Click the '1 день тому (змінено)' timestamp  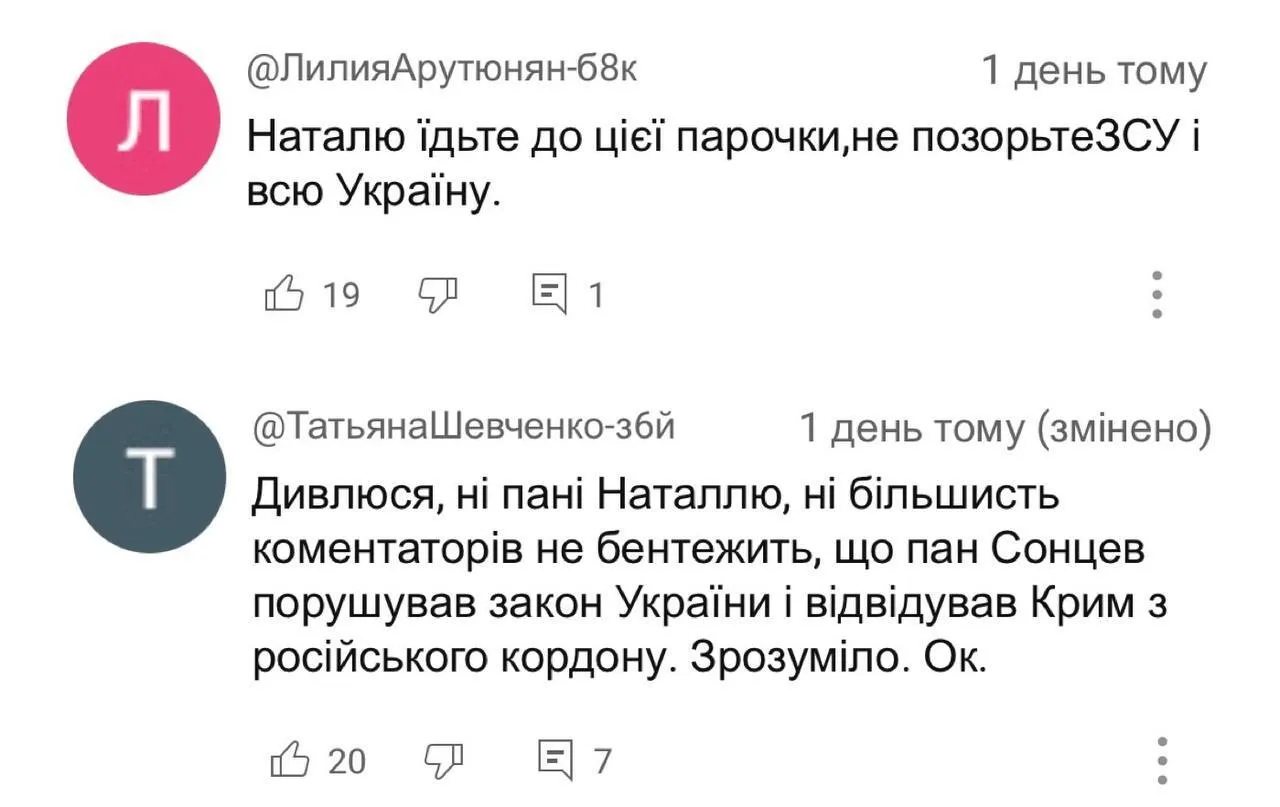tap(1005, 429)
